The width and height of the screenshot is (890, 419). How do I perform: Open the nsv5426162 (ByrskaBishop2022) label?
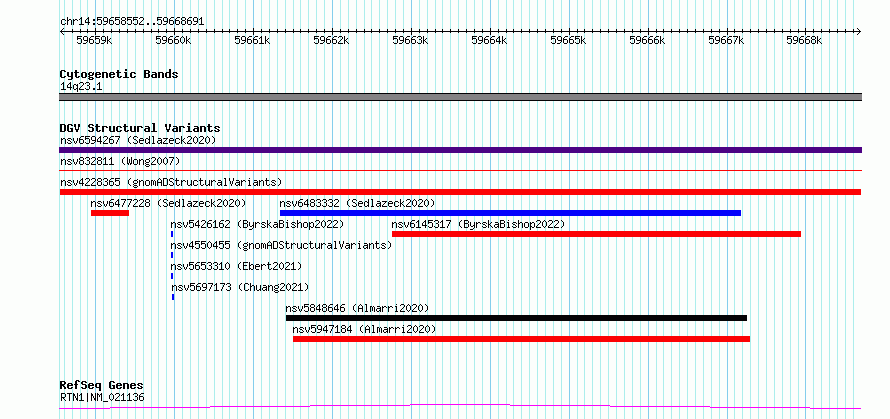point(257,224)
